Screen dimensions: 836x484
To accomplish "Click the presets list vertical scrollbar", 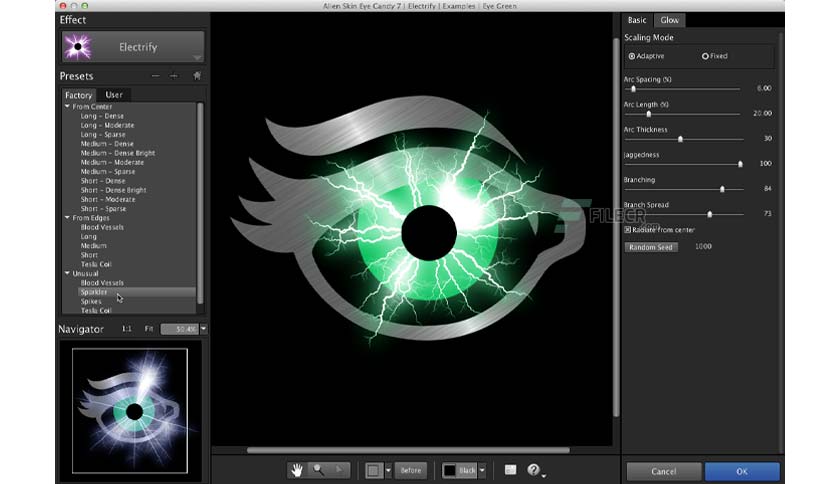I will tap(200, 203).
